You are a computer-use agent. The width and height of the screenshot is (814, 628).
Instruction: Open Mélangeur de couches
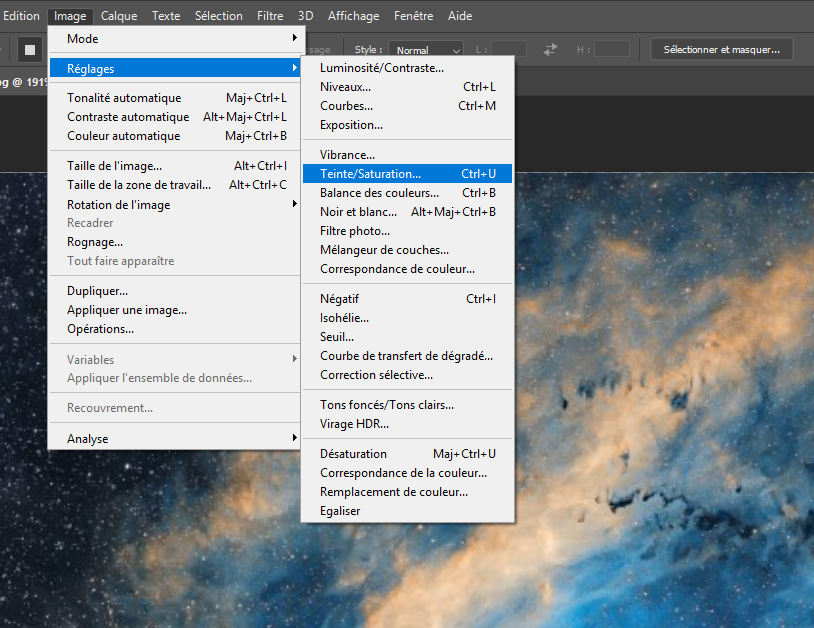pos(408,250)
